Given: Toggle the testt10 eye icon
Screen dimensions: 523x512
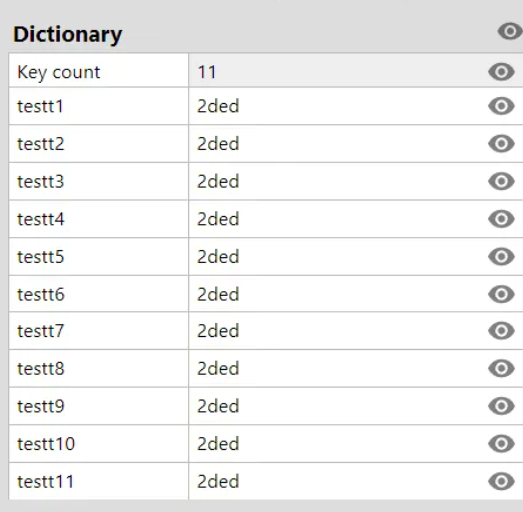Looking at the screenshot, I should click(501, 444).
